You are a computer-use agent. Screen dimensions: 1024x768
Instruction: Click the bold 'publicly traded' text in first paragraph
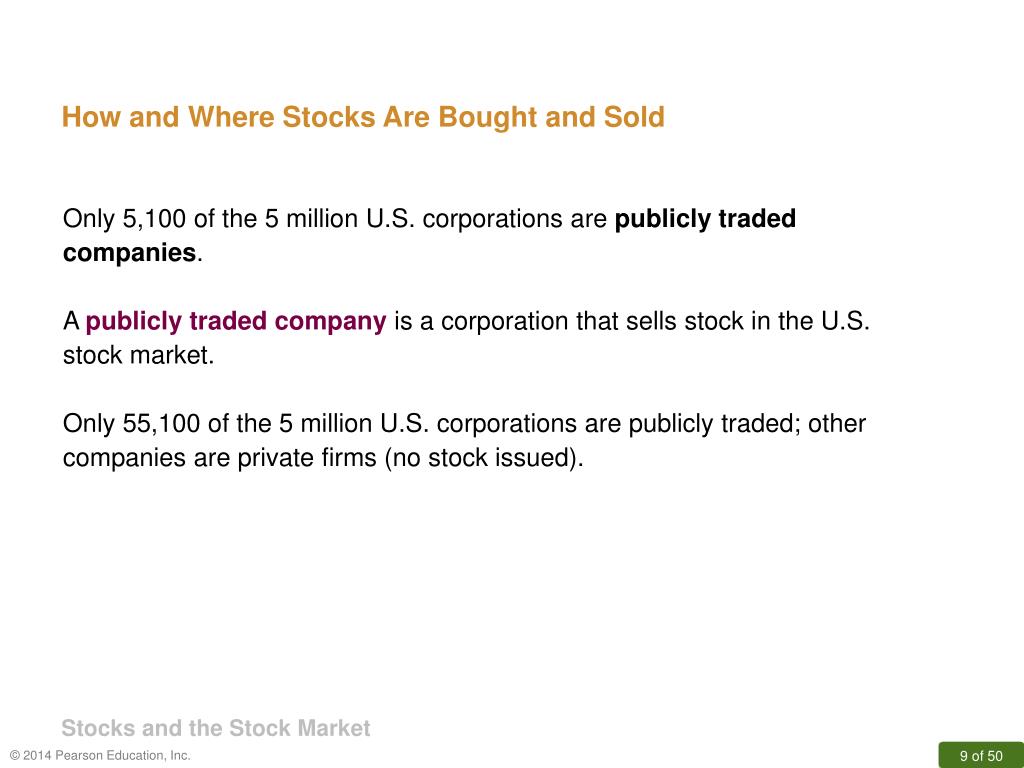(705, 219)
